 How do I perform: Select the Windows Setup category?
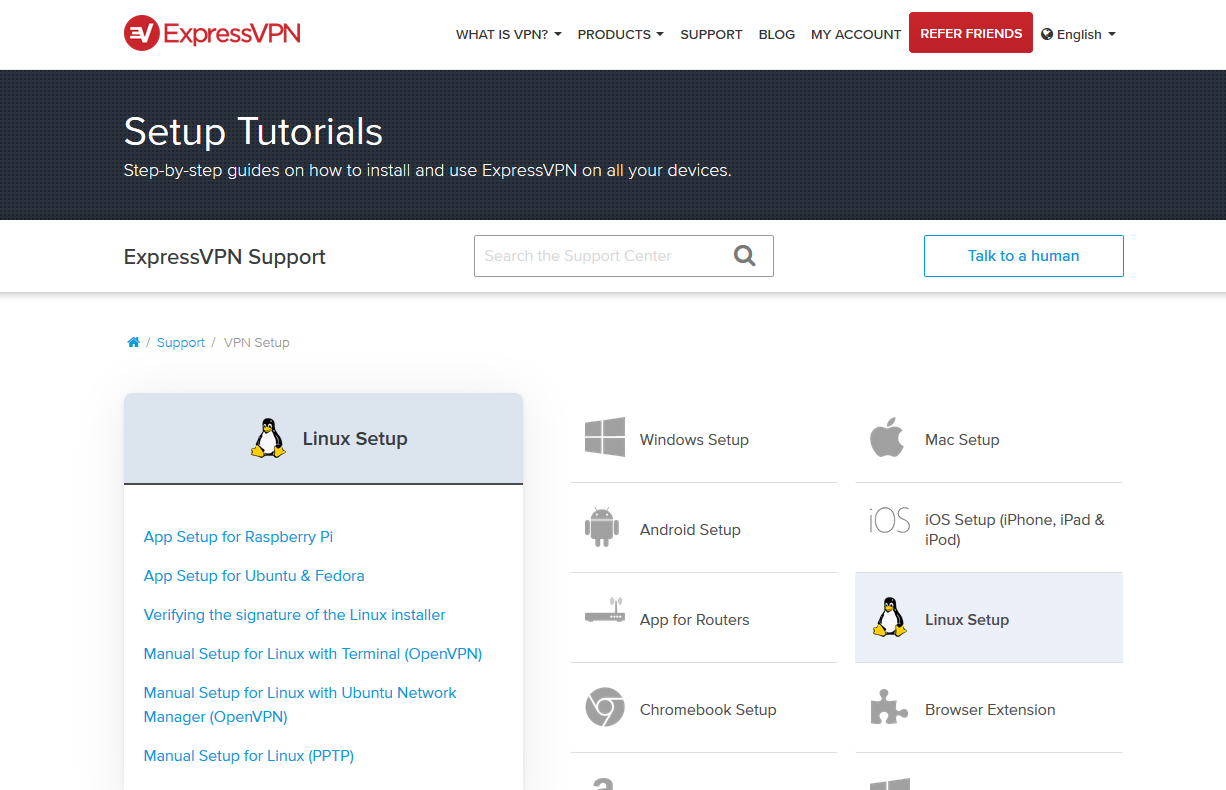[704, 438]
